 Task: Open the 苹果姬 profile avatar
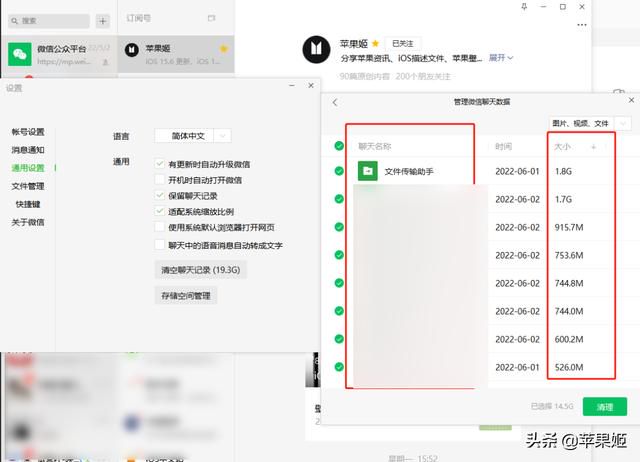coord(316,49)
